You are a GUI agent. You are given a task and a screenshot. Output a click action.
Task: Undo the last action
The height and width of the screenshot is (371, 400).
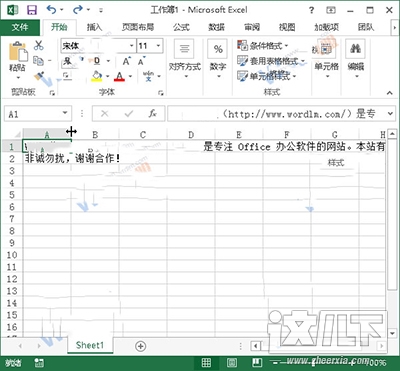click(51, 10)
